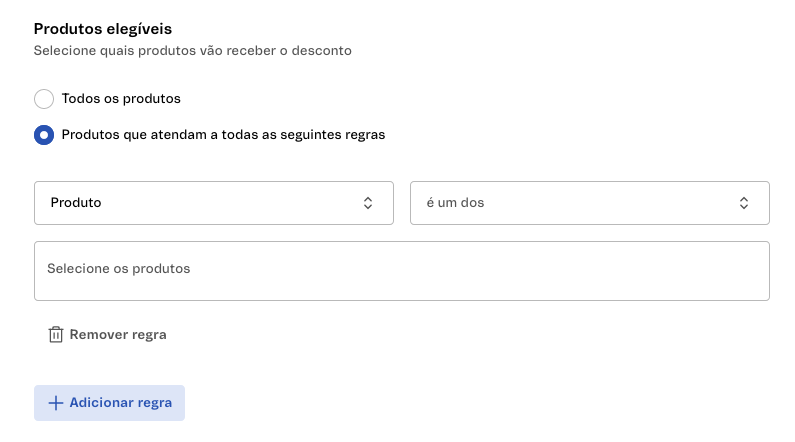Click the 'Adicionar regra' text label
795x442 pixels.
[x=120, y=403]
